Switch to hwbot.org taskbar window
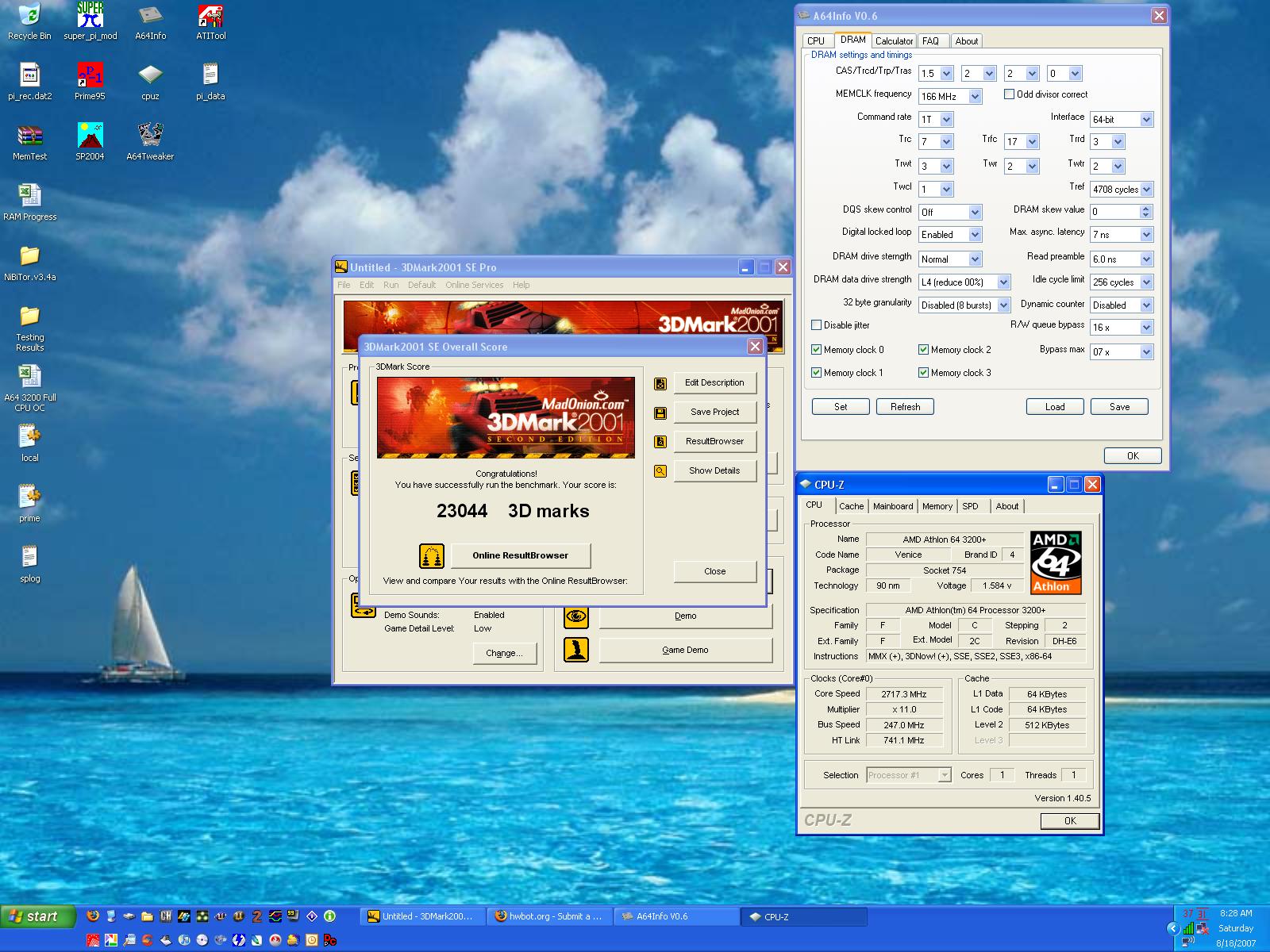Viewport: 1270px width, 952px height. (x=549, y=916)
